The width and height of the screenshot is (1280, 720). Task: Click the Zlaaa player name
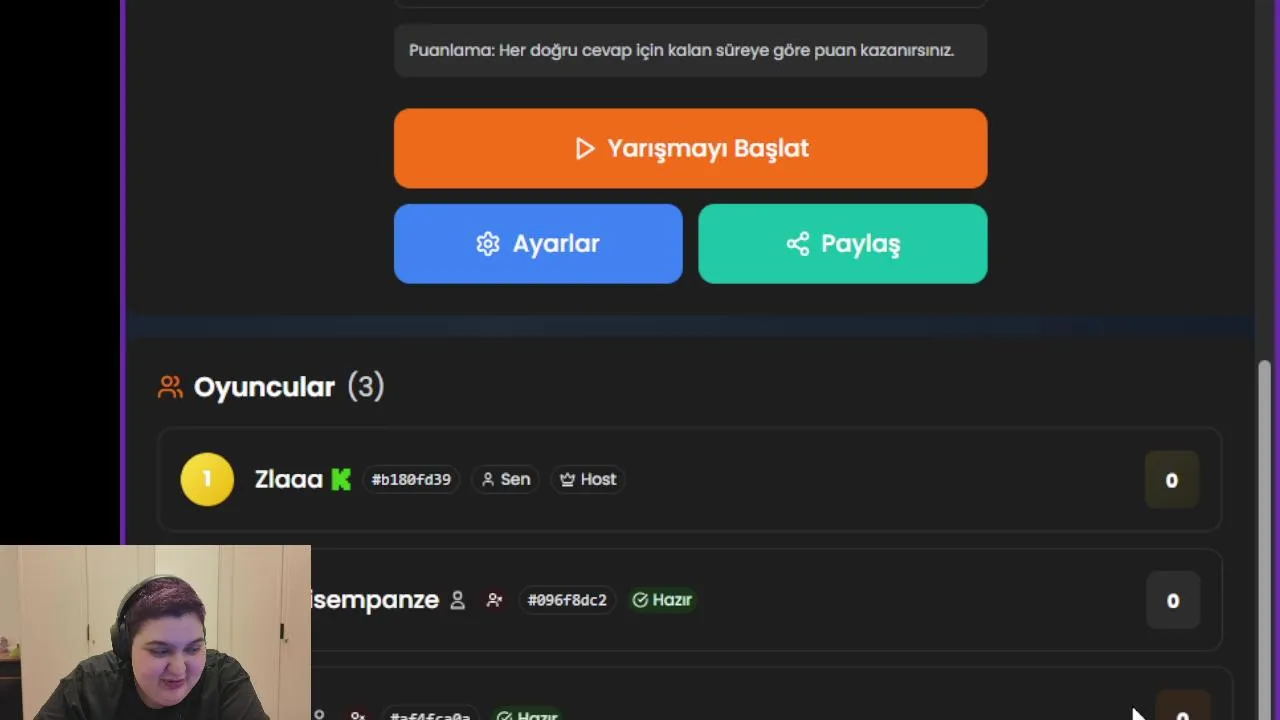pyautogui.click(x=289, y=479)
